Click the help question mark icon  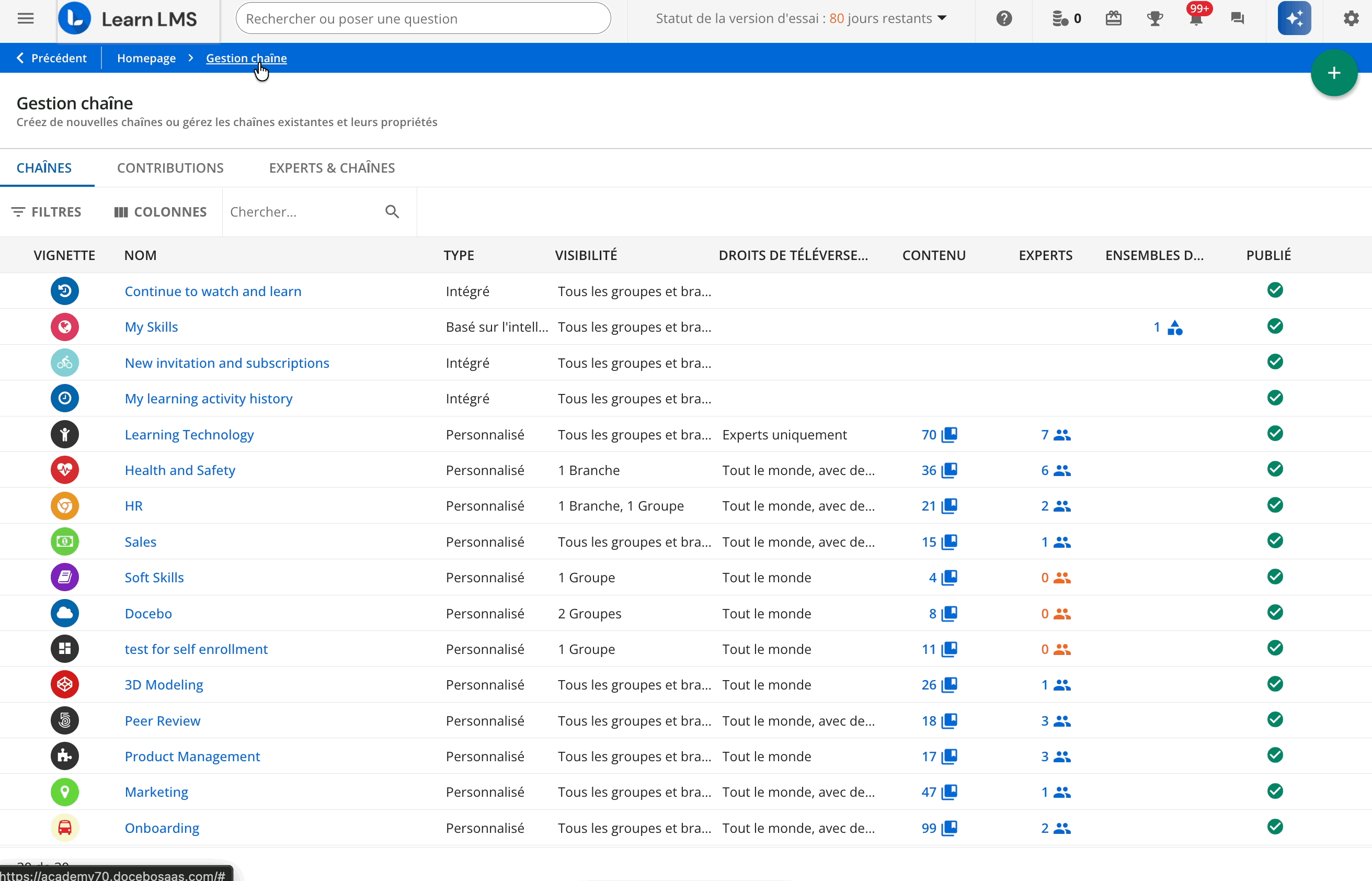click(x=1004, y=18)
